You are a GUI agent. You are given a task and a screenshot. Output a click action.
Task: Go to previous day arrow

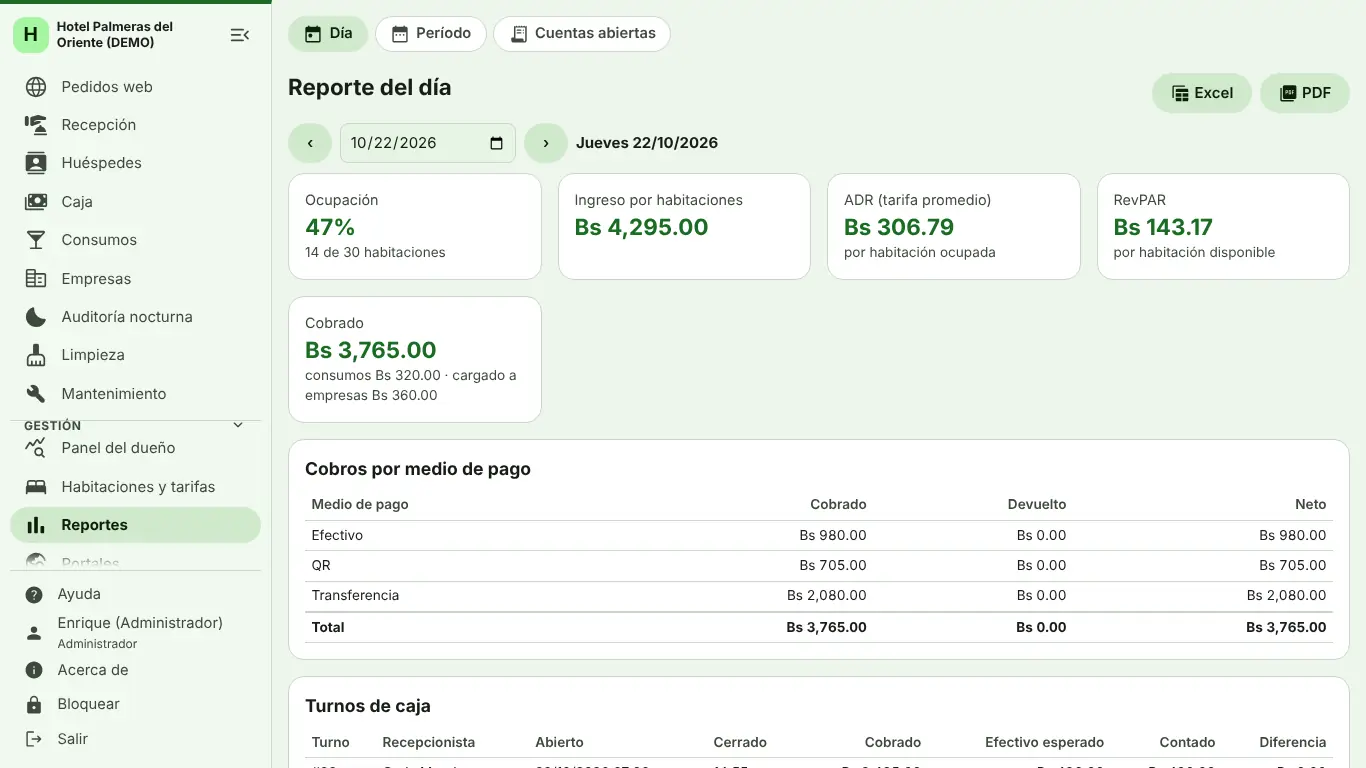pyautogui.click(x=310, y=143)
